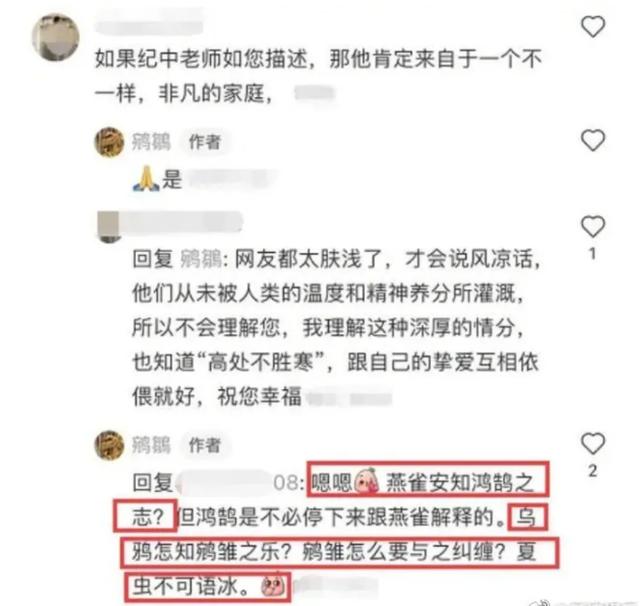
Task: Open the mentioned 鹓鶵 link after 回复
Action: 200,259
